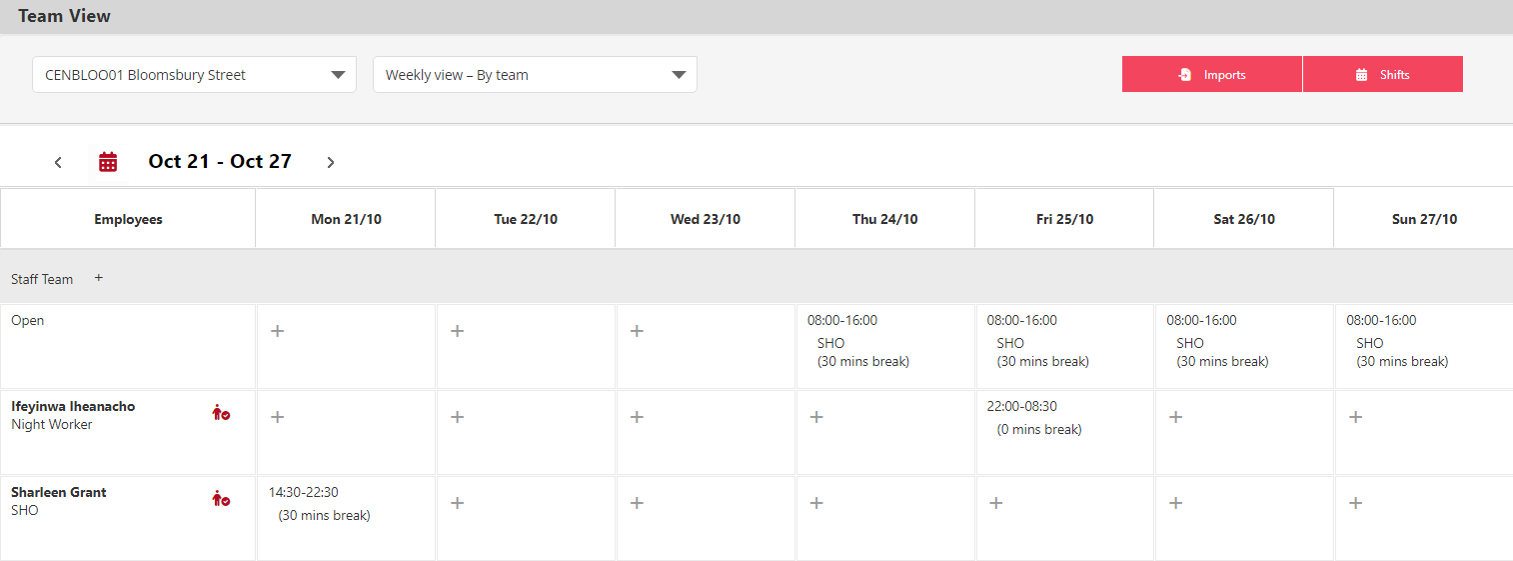Add shift for Ifeyinwa on Sat 26/10
This screenshot has width=1513, height=561.
(x=1176, y=417)
